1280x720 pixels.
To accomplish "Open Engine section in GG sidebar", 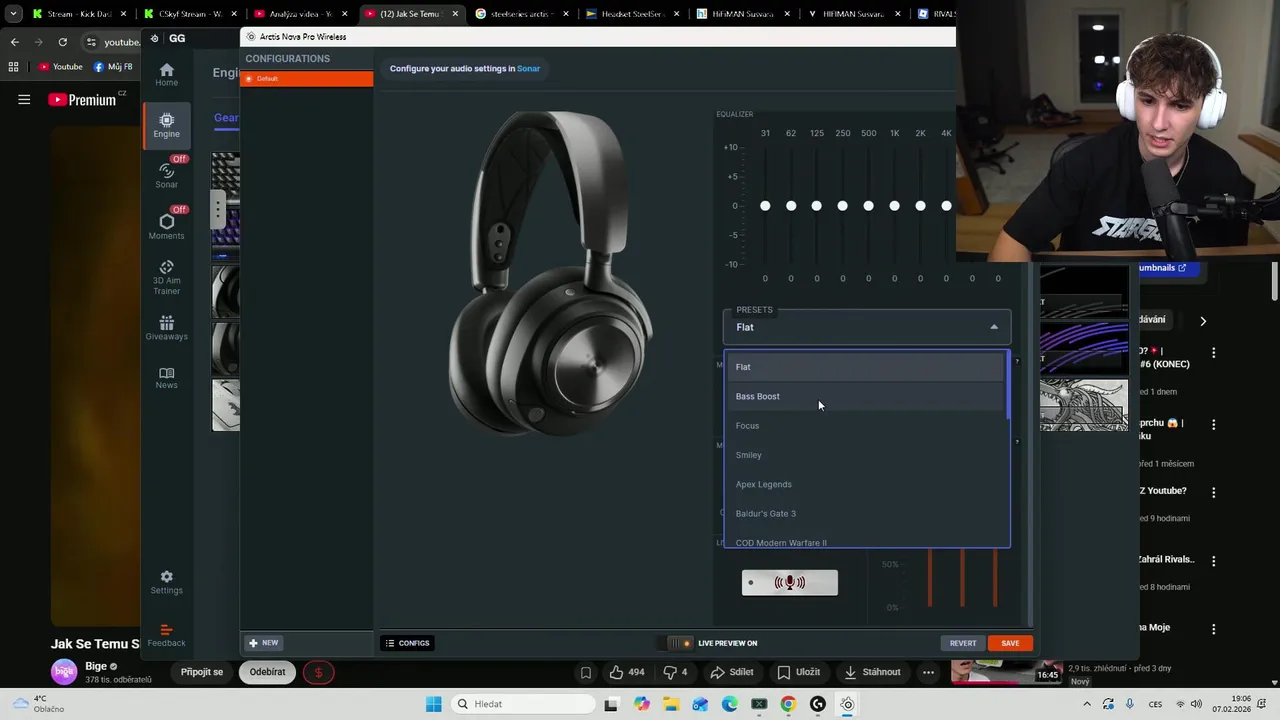I will click(166, 125).
